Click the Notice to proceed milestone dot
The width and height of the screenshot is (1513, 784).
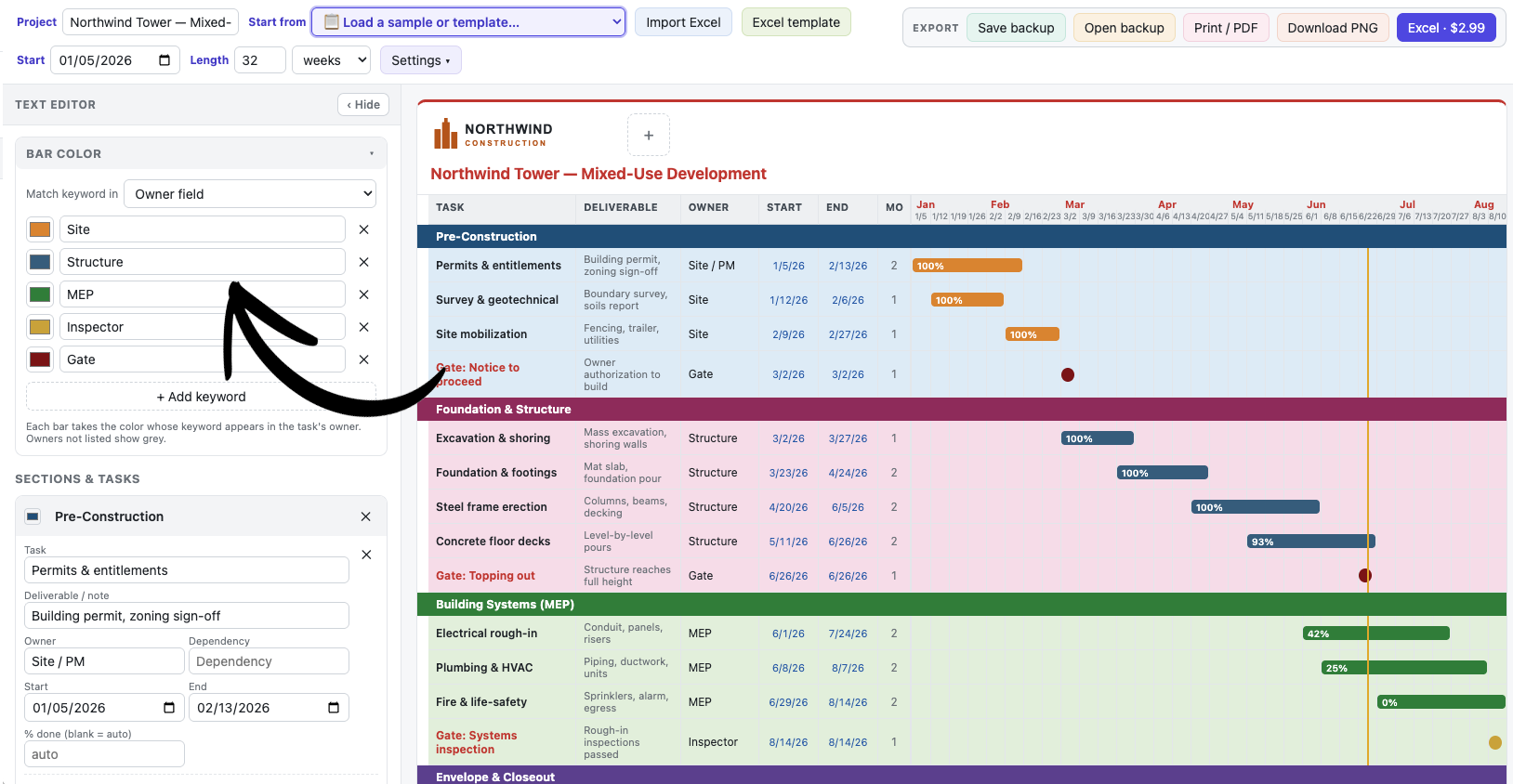pyautogui.click(x=1068, y=374)
